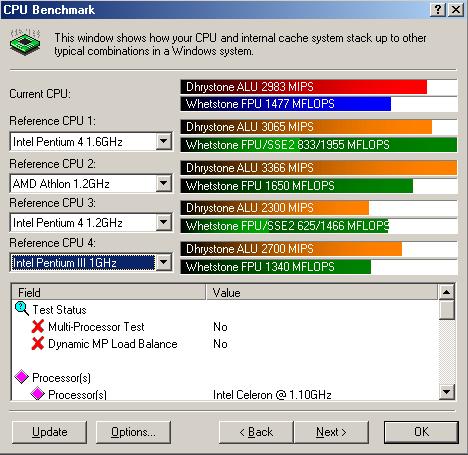Viewport: 468px width, 455px height.
Task: Click the Current CPU: label
Action: pyautogui.click(x=40, y=94)
